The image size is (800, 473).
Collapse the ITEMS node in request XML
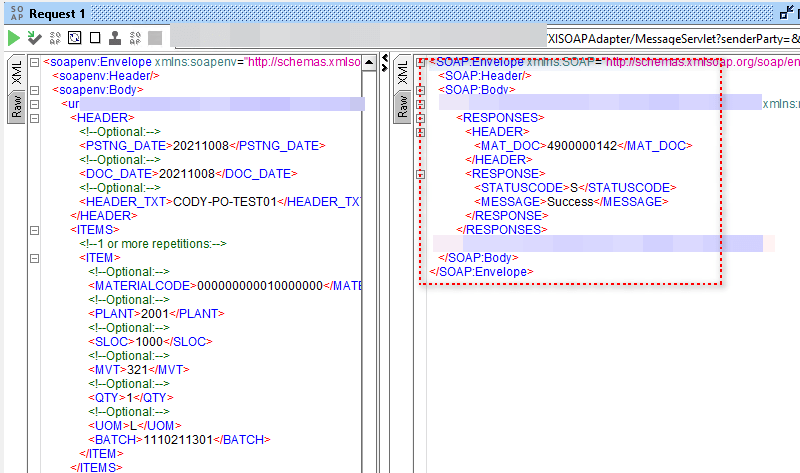[35, 230]
